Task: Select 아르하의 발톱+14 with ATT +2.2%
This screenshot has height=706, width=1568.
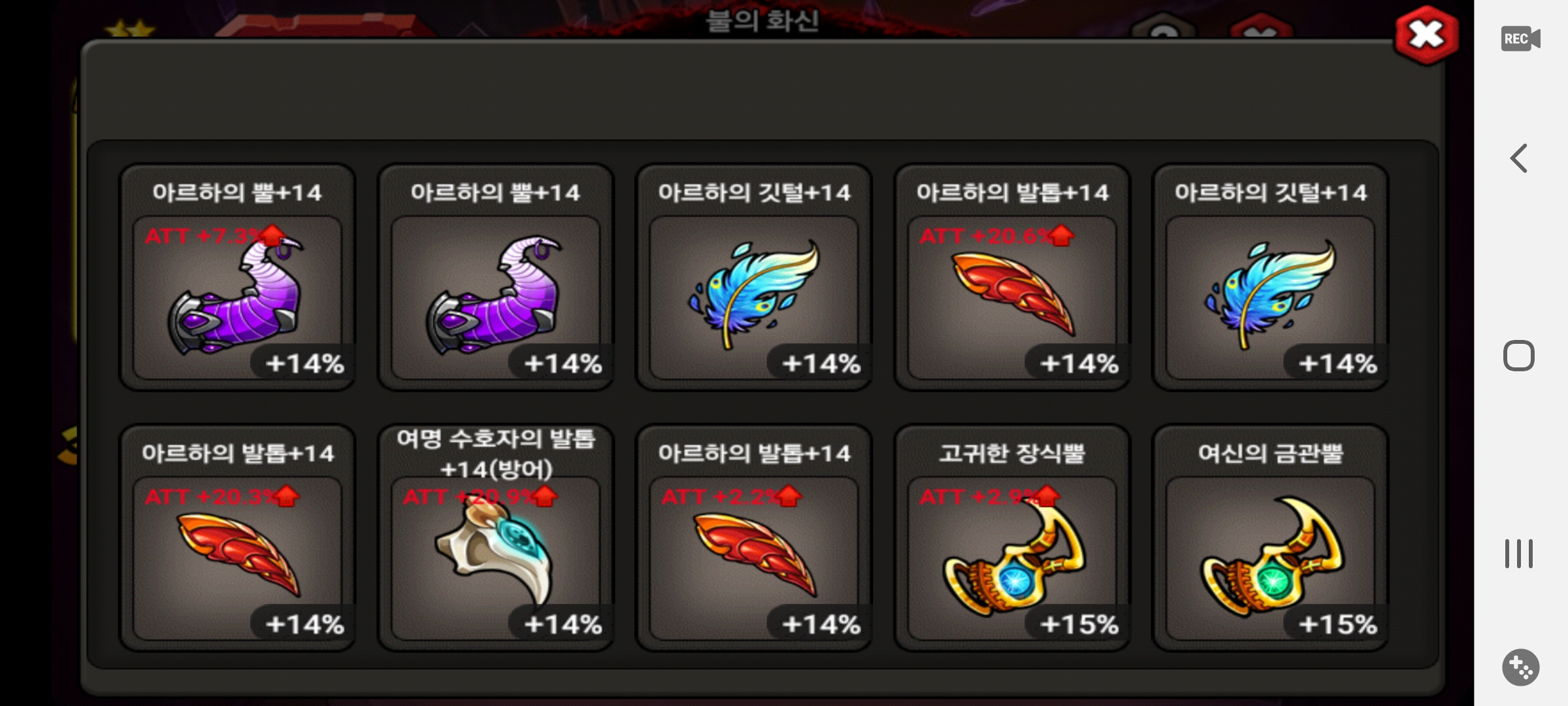Action: pyautogui.click(x=753, y=538)
